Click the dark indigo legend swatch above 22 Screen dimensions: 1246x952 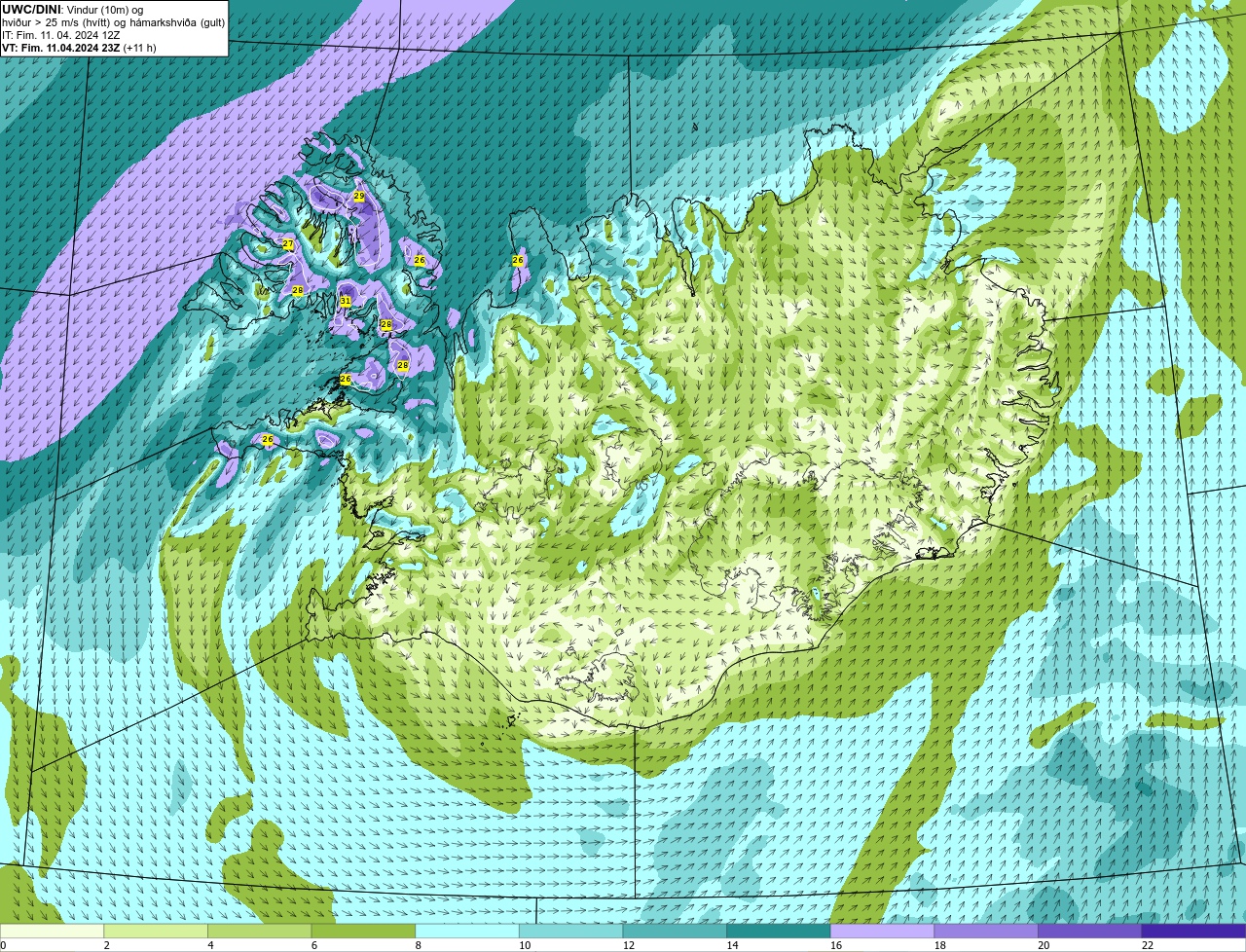click(1193, 931)
